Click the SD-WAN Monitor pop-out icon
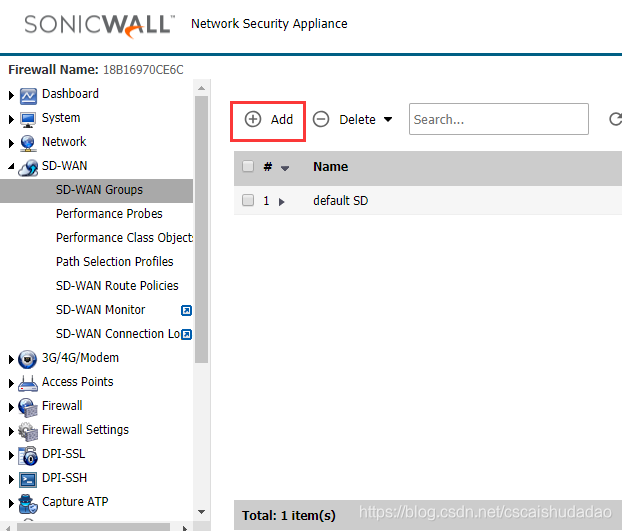This screenshot has height=531, width=622. point(186,310)
